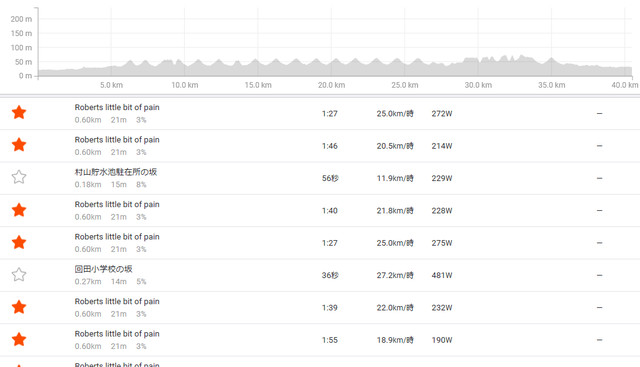Click the dash in the 481W row

click(600, 275)
